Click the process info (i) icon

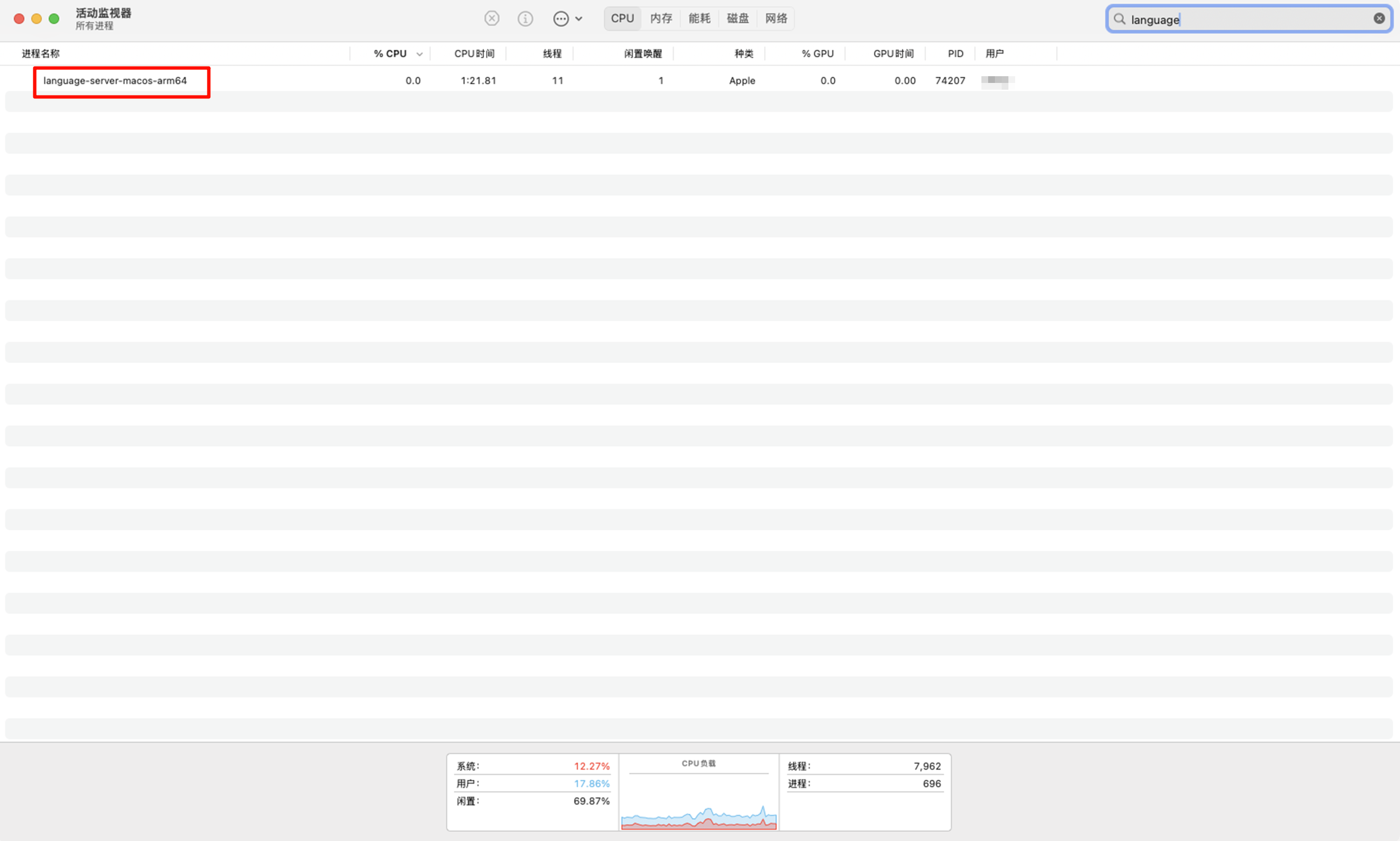point(525,19)
